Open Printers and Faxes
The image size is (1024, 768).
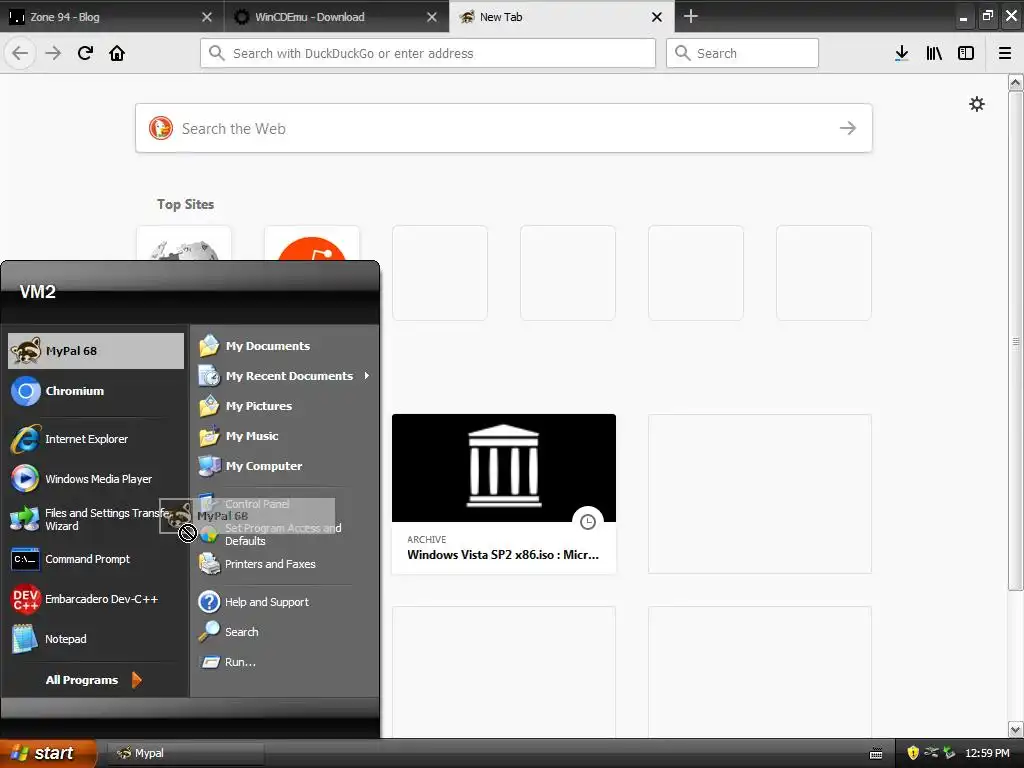(x=285, y=564)
